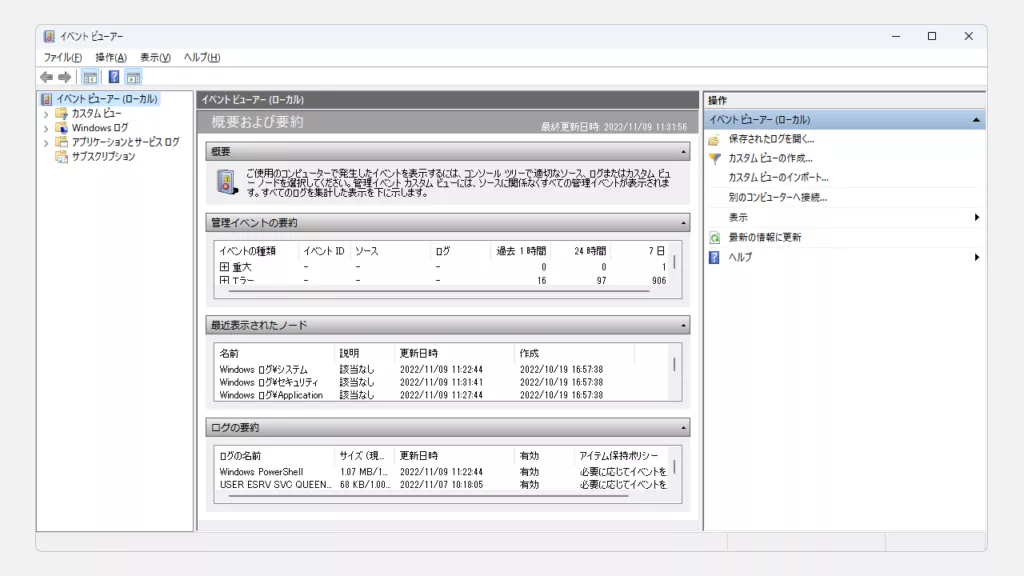Viewport: 1024px width, 576px height.
Task: Click the forward arrow toolbar icon
Action: tap(64, 77)
